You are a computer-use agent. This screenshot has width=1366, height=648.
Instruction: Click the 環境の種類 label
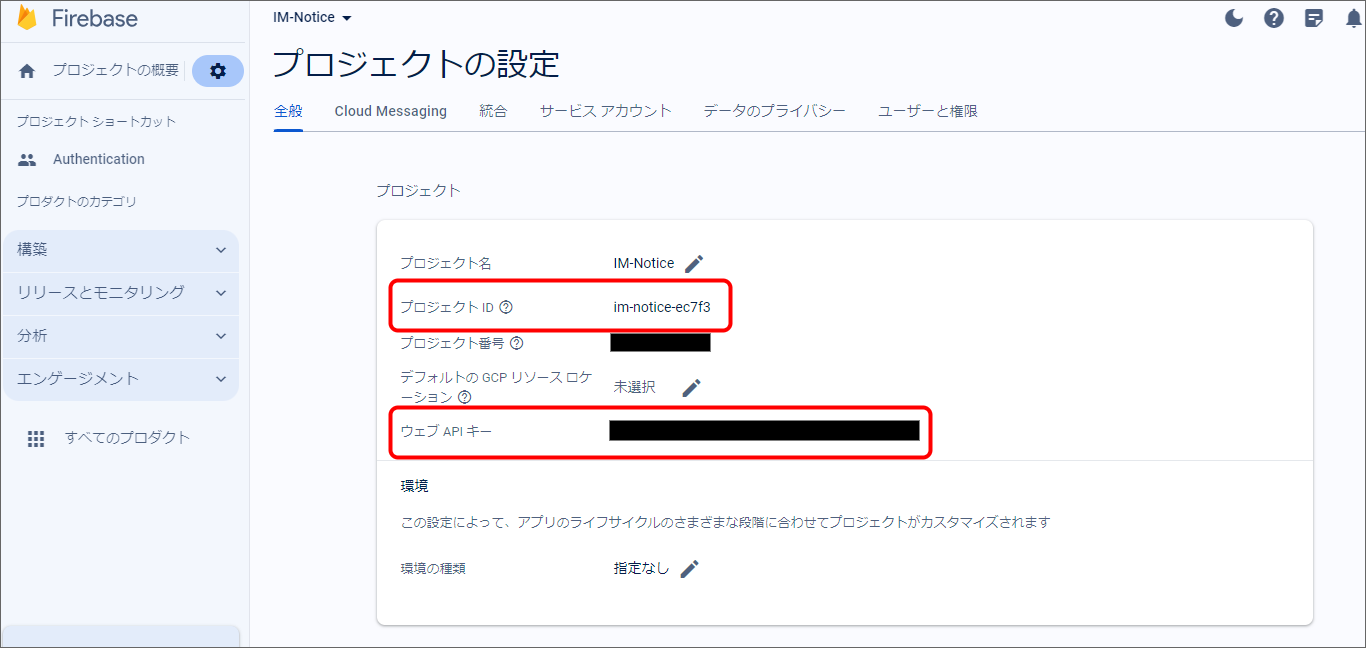point(433,568)
